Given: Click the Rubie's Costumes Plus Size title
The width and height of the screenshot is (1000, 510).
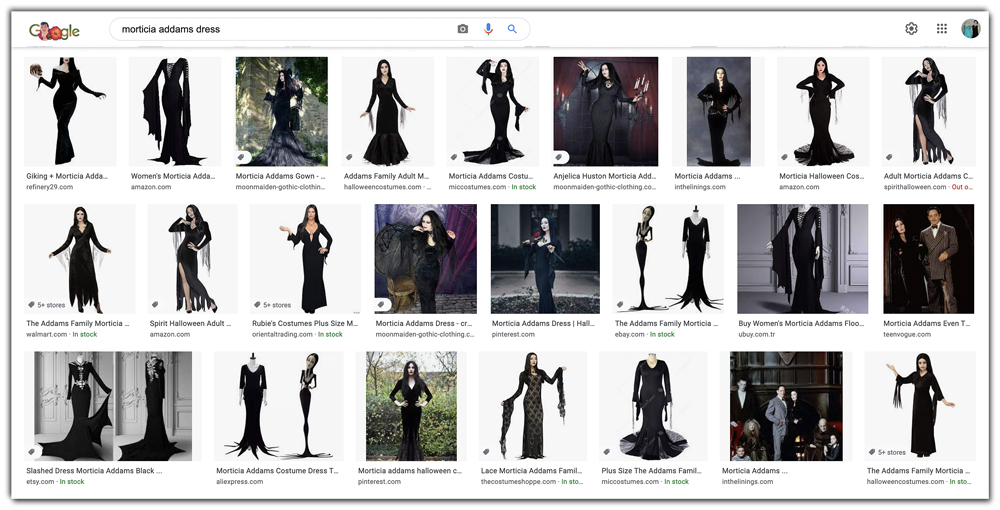Looking at the screenshot, I should [x=305, y=323].
